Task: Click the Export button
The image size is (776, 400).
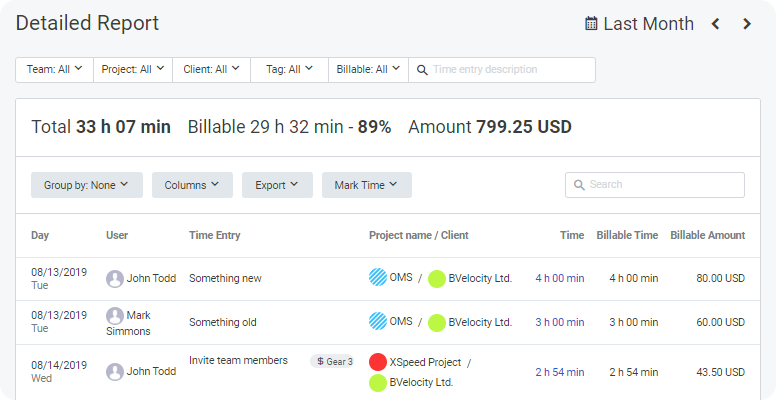Action: click(x=277, y=185)
